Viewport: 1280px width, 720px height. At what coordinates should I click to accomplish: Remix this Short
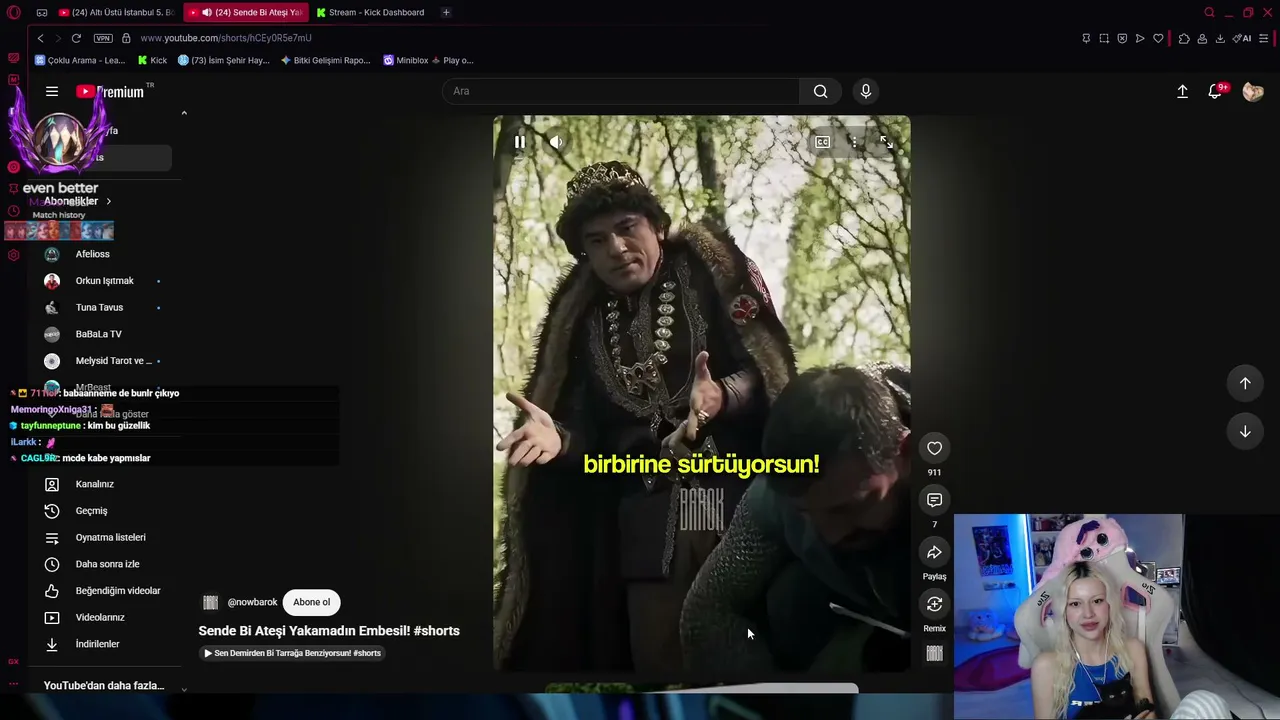(934, 604)
